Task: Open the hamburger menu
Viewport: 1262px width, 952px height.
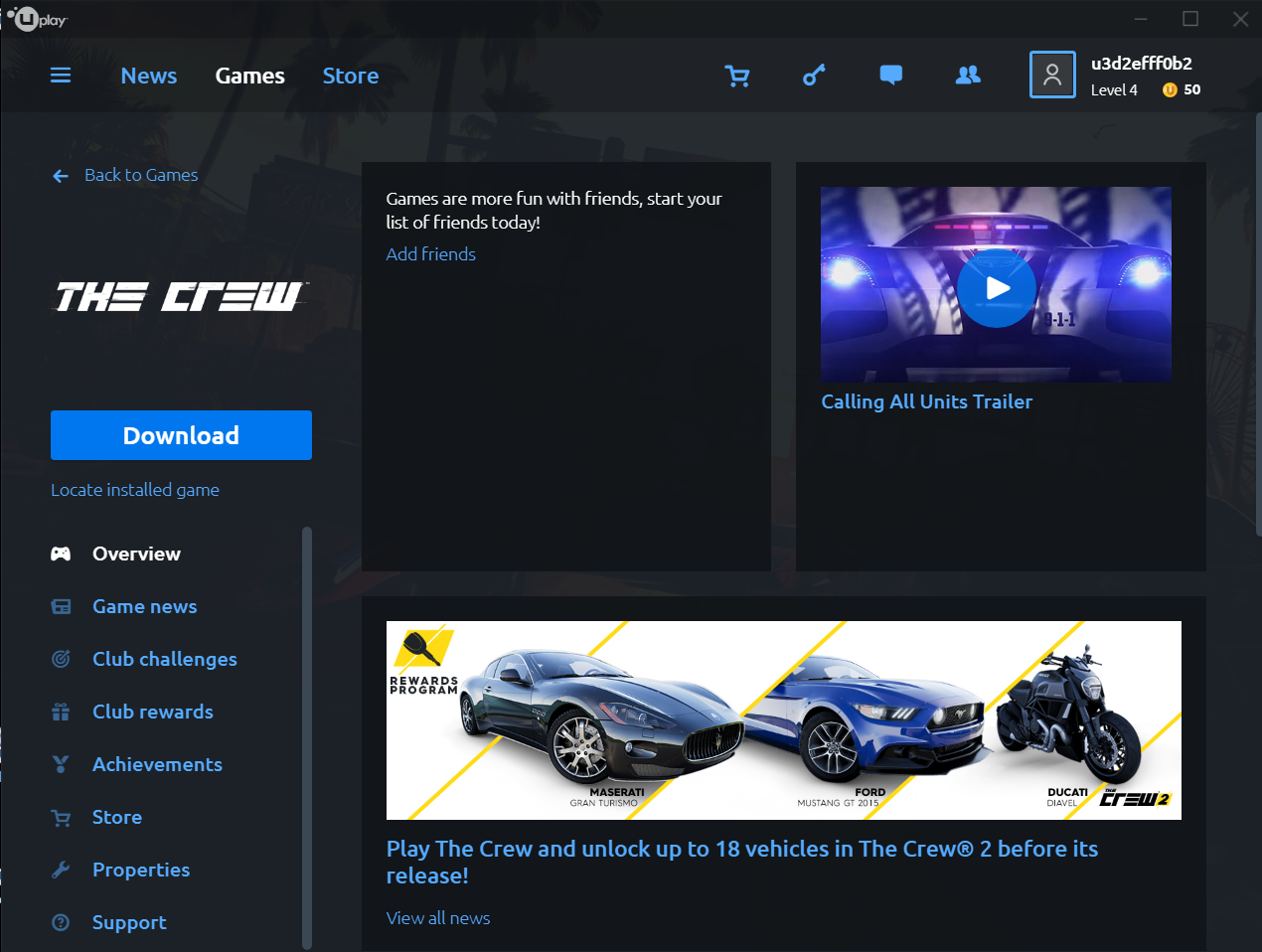Action: pos(61,76)
